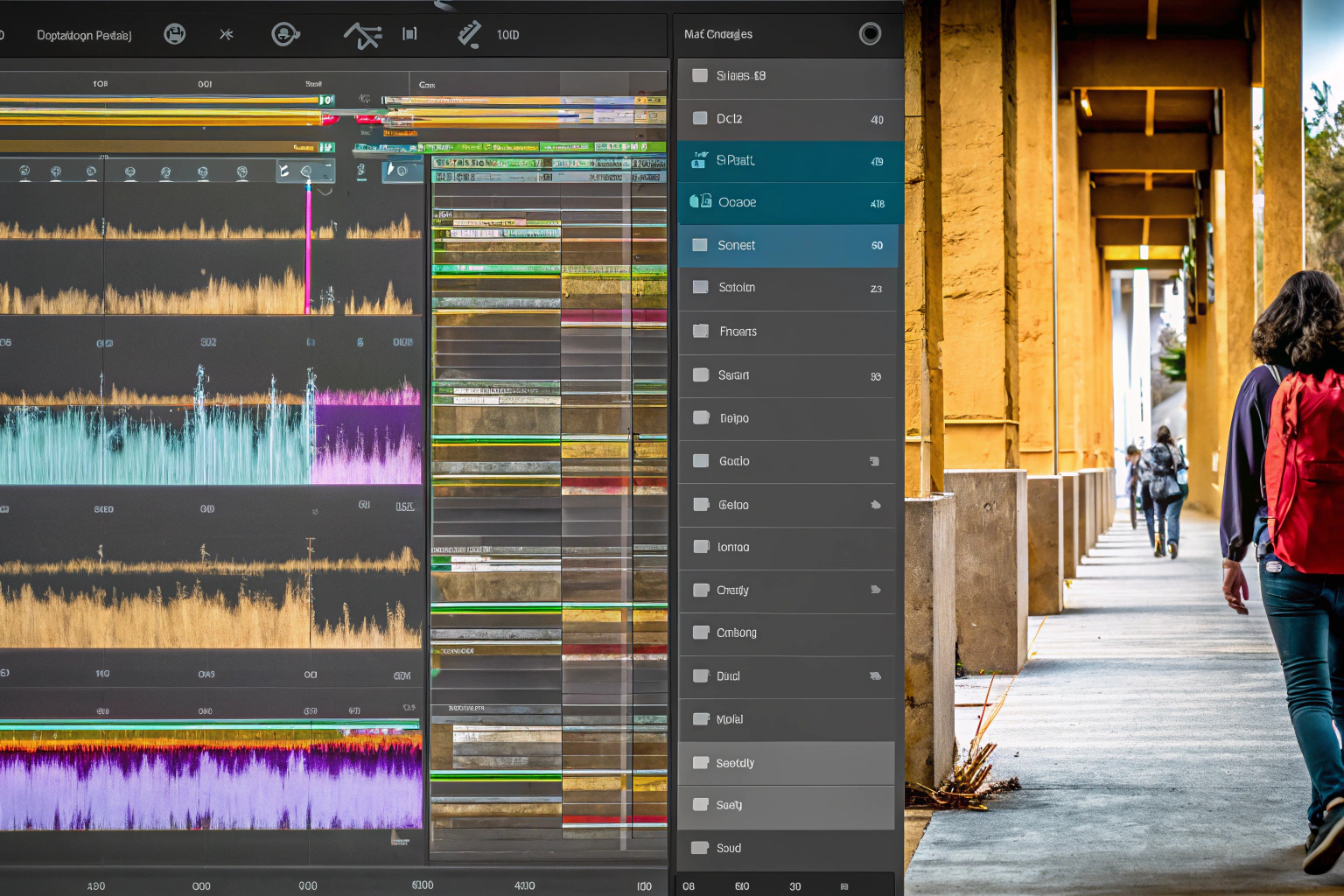Toggle the checkbox next to Getoo
This screenshot has height=896, width=1344.
click(700, 504)
